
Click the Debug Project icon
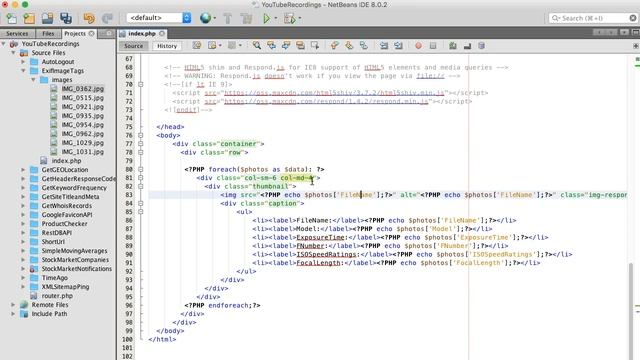[289, 18]
